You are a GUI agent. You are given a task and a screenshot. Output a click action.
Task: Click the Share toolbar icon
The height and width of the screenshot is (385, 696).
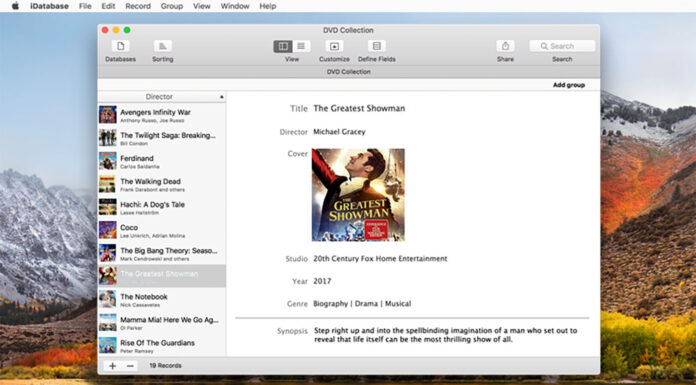505,46
